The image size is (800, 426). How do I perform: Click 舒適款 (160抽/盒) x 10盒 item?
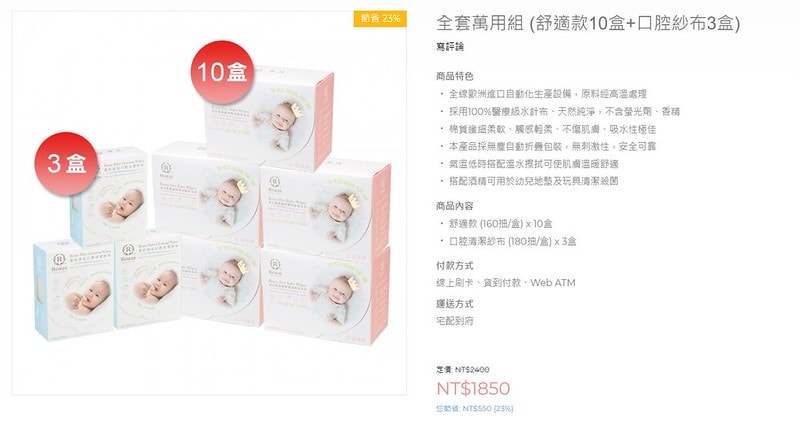click(501, 224)
